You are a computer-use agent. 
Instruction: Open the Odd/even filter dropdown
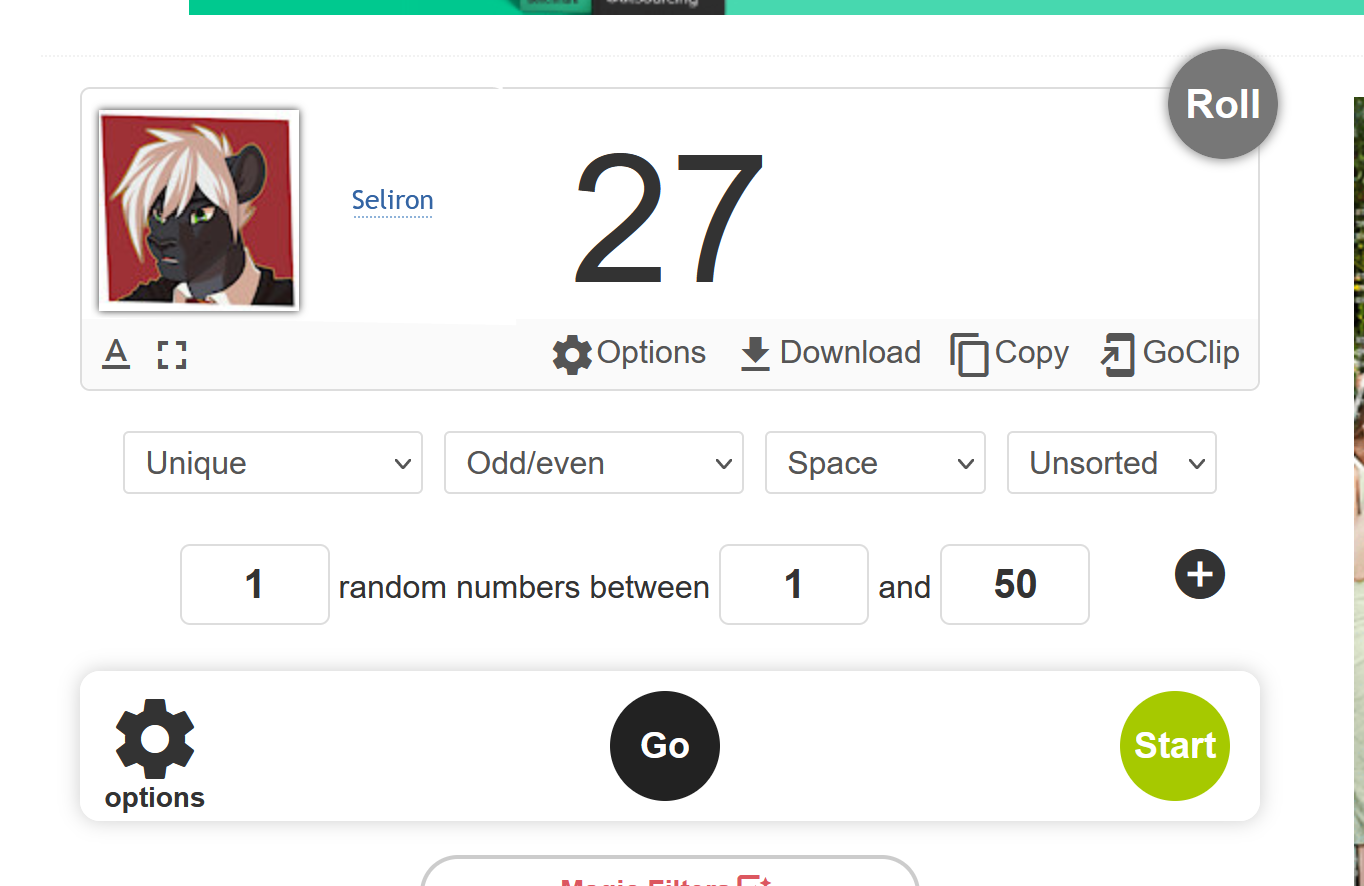[594, 463]
